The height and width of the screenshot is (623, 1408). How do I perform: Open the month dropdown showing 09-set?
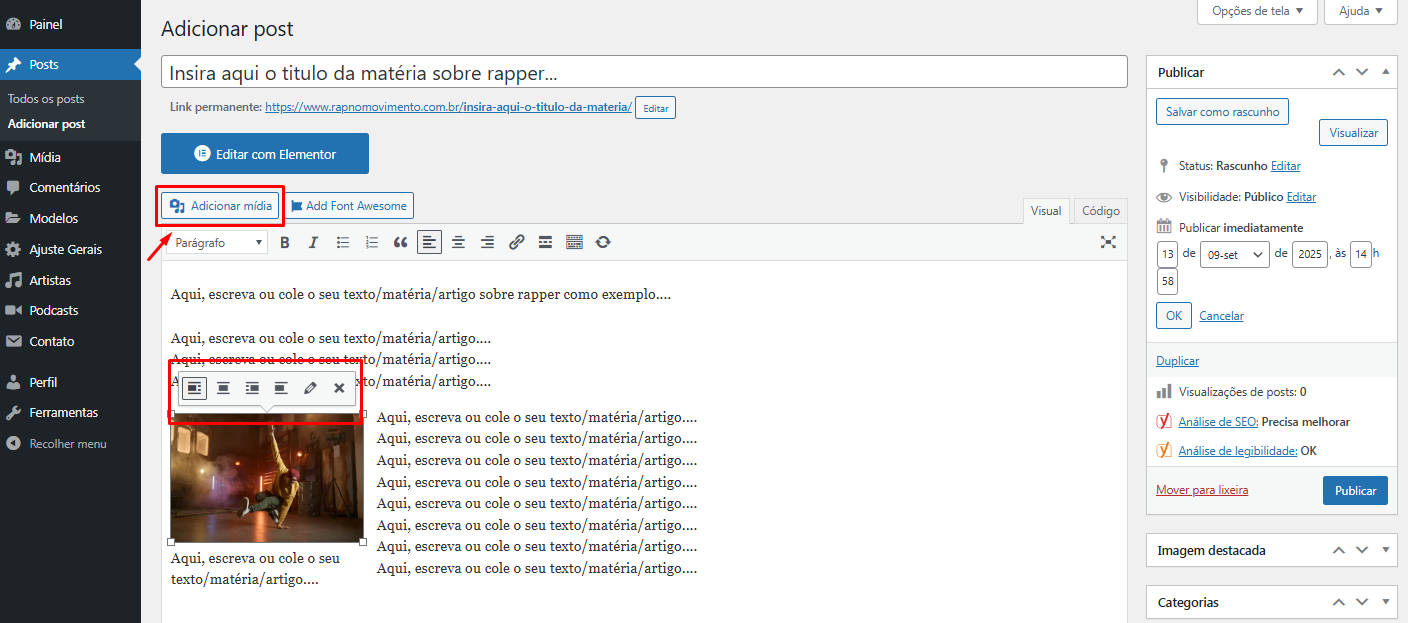coord(1234,254)
